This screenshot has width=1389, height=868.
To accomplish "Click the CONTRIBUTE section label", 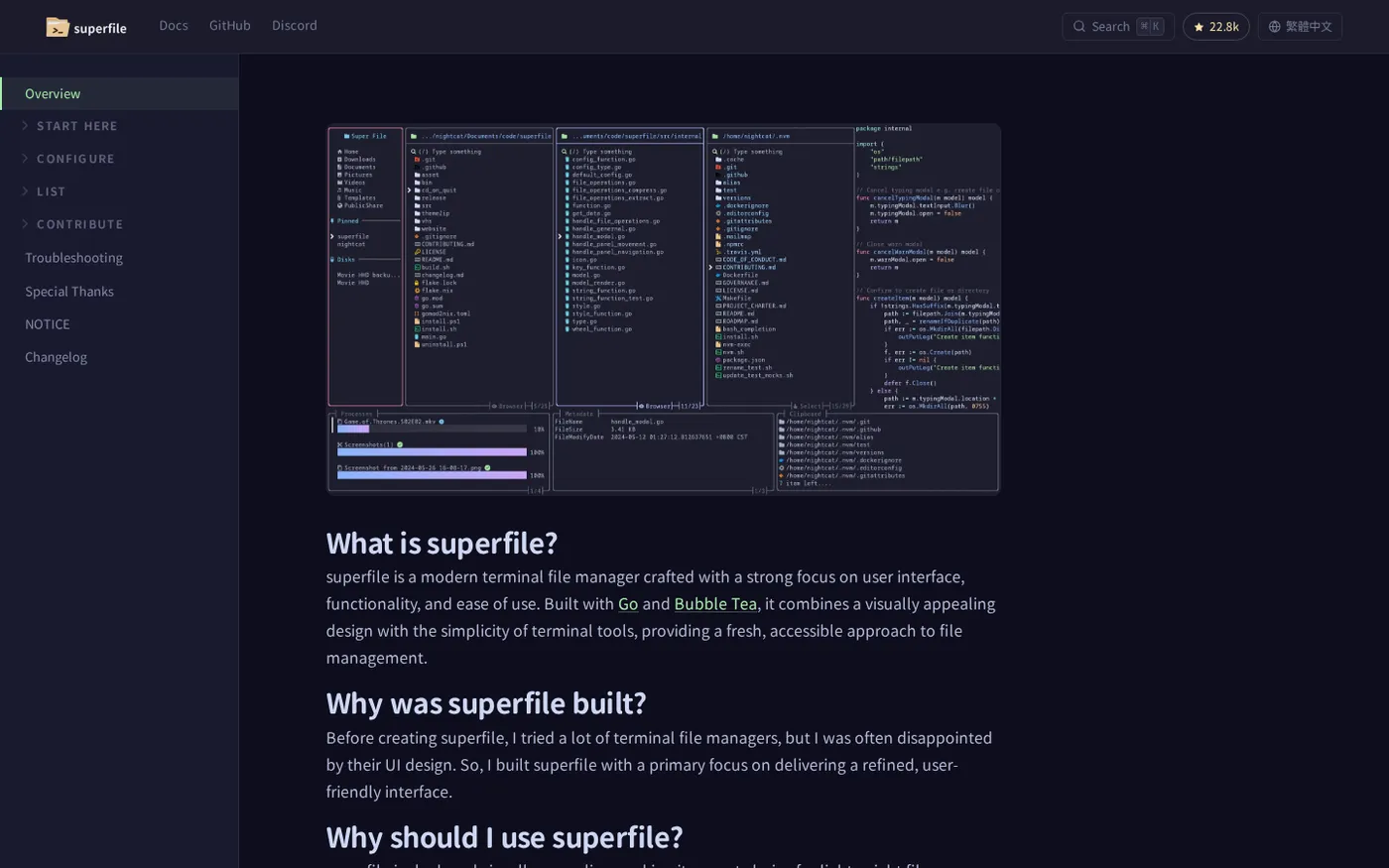I will point(80,224).
